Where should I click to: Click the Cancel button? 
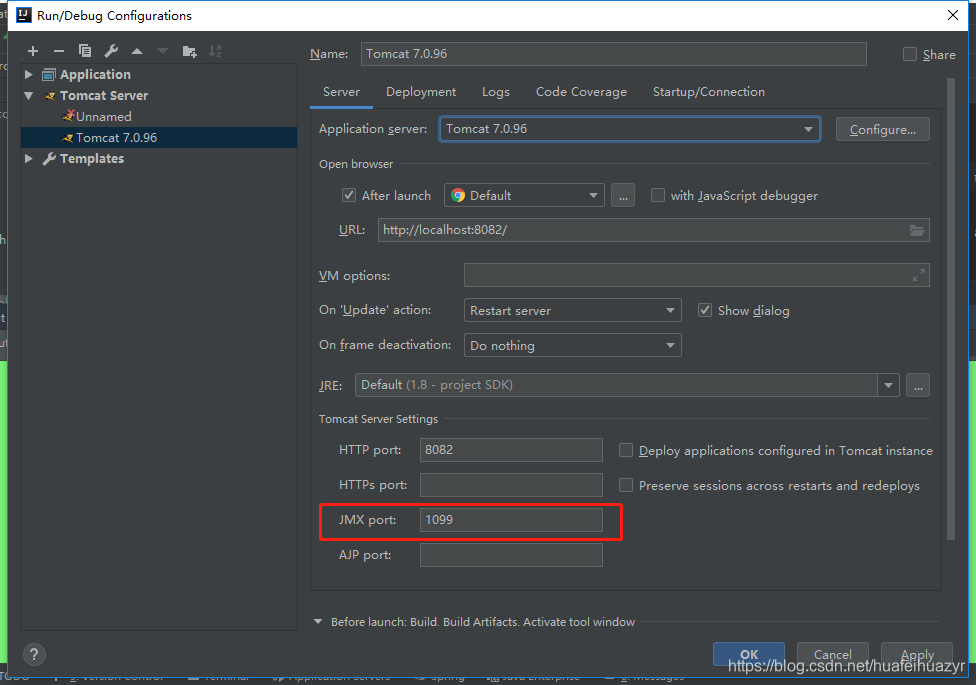click(x=833, y=654)
